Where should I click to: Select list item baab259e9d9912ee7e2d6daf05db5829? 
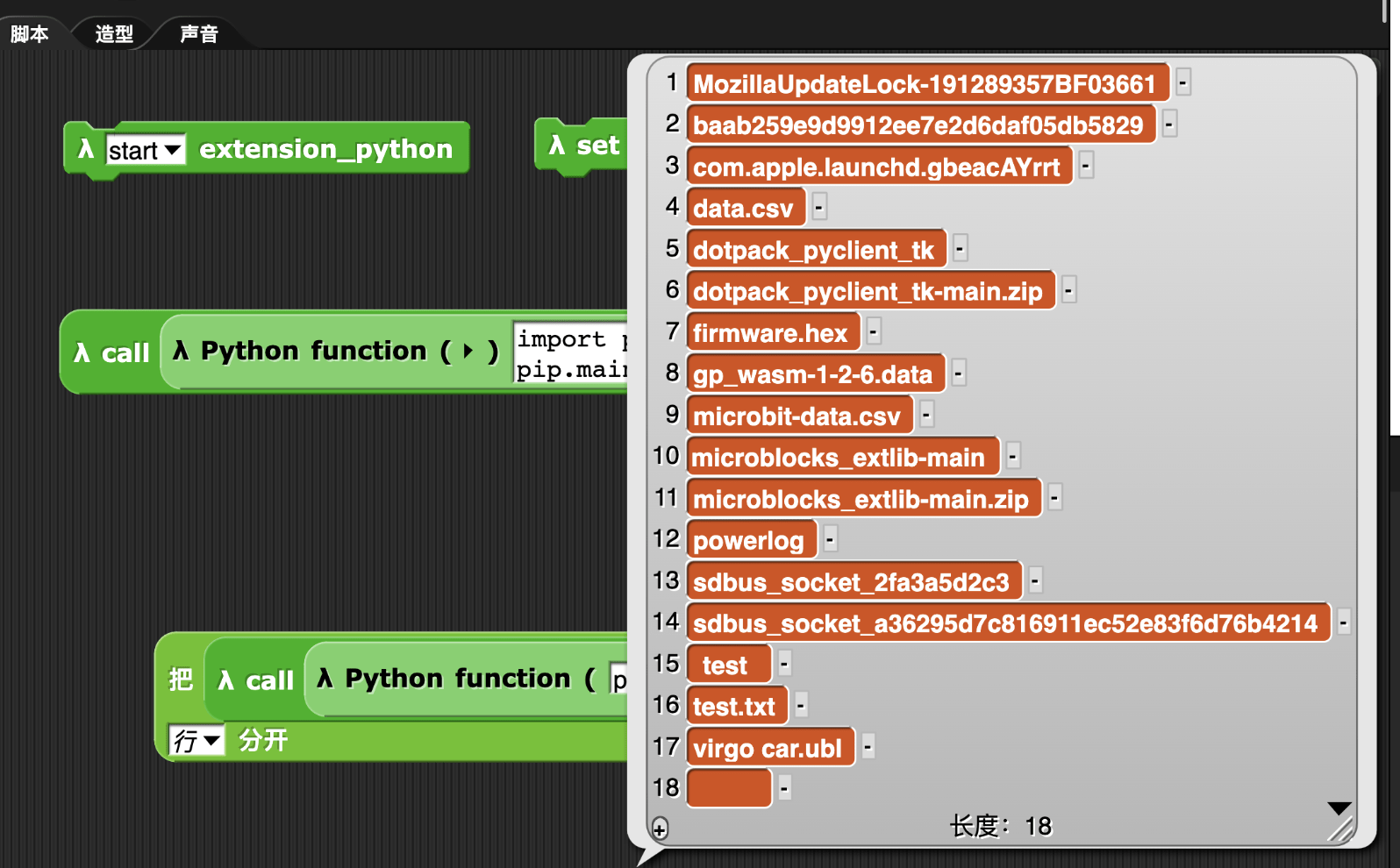click(921, 125)
